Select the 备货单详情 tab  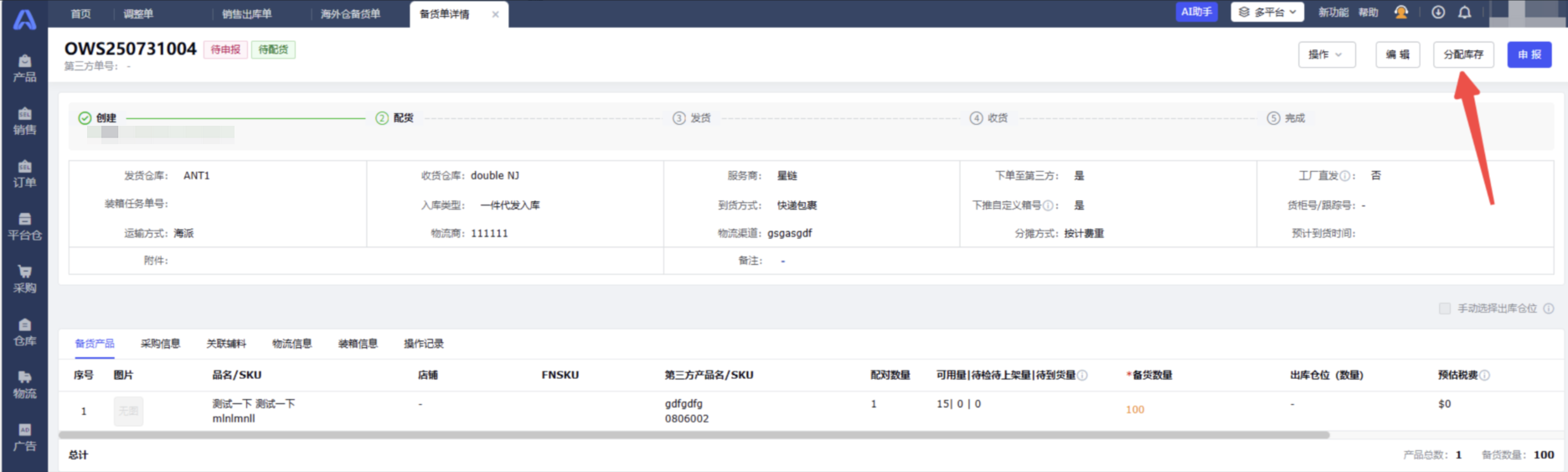445,14
